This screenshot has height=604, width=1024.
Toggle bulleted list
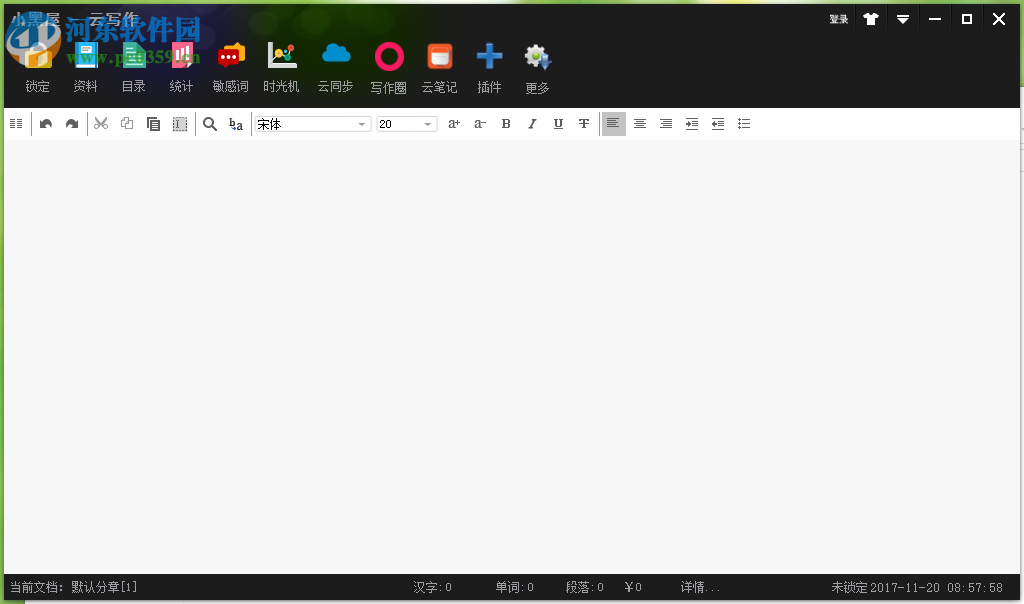[744, 123]
